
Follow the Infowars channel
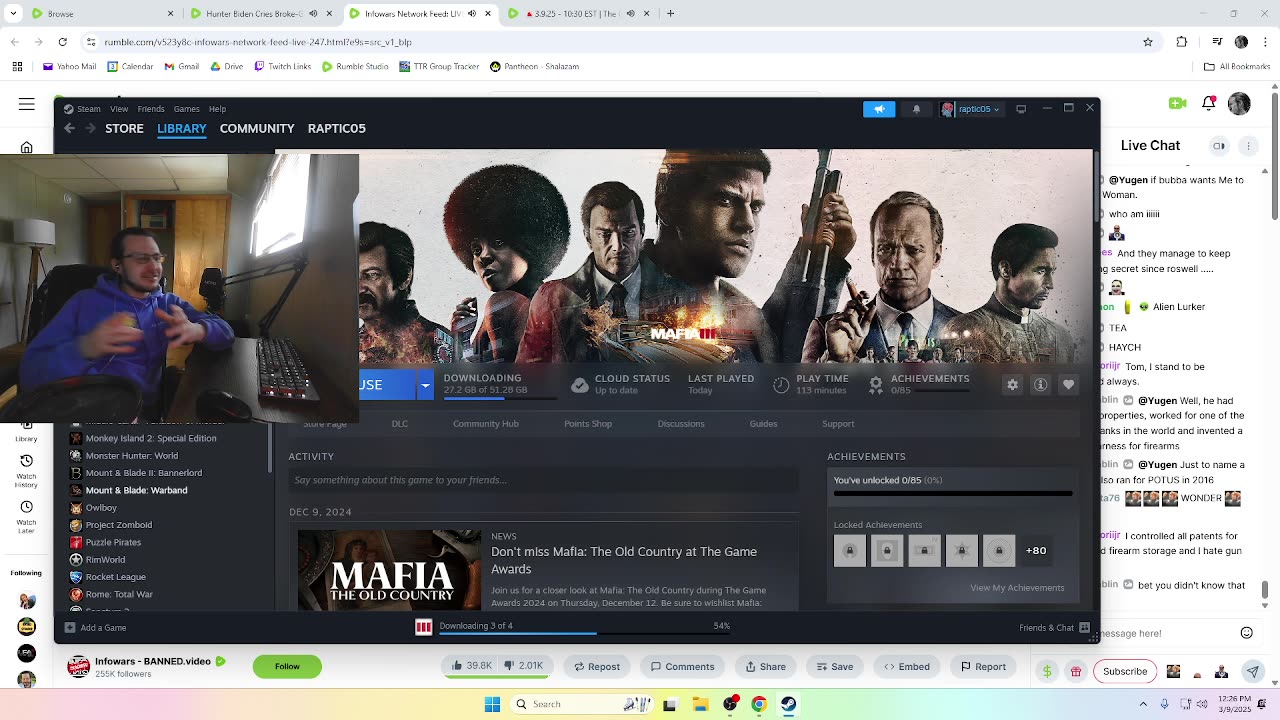coord(287,667)
